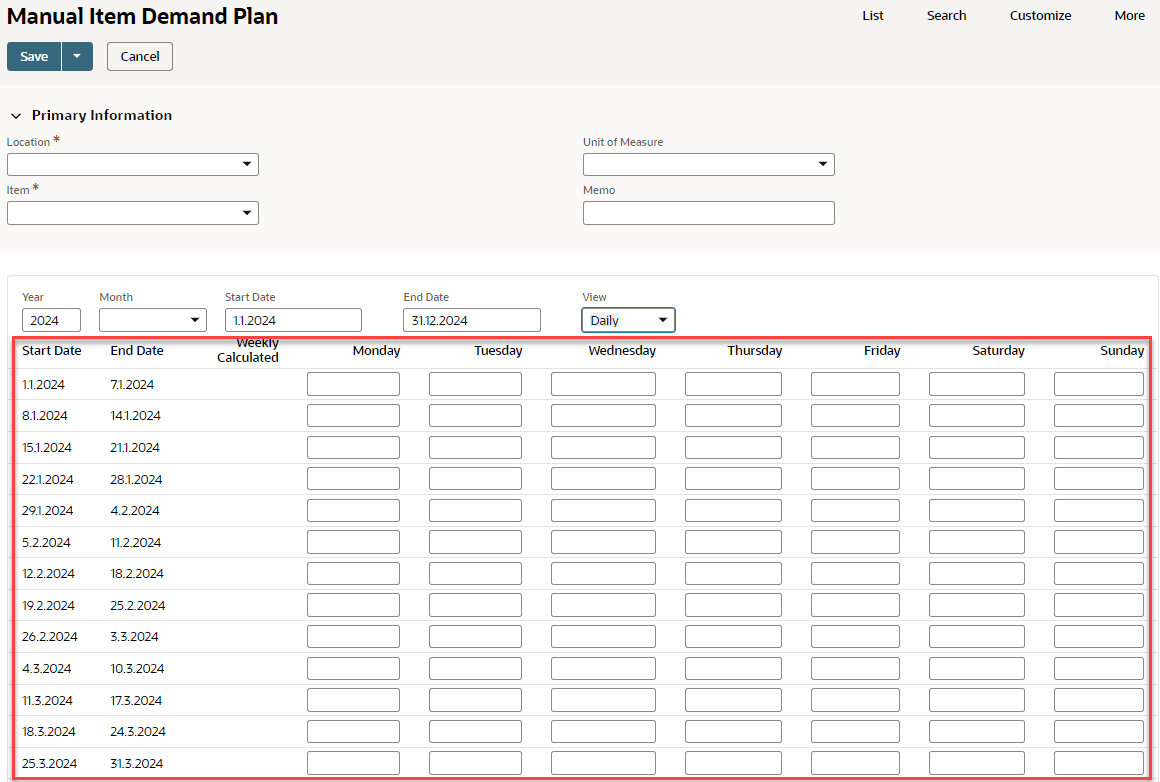This screenshot has height=782, width=1160.
Task: Click the Start Date column header in table
Action: pos(52,351)
